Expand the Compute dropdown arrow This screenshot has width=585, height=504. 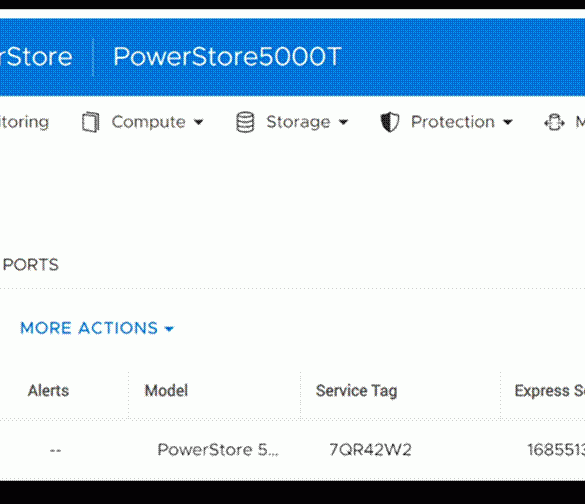(x=199, y=122)
